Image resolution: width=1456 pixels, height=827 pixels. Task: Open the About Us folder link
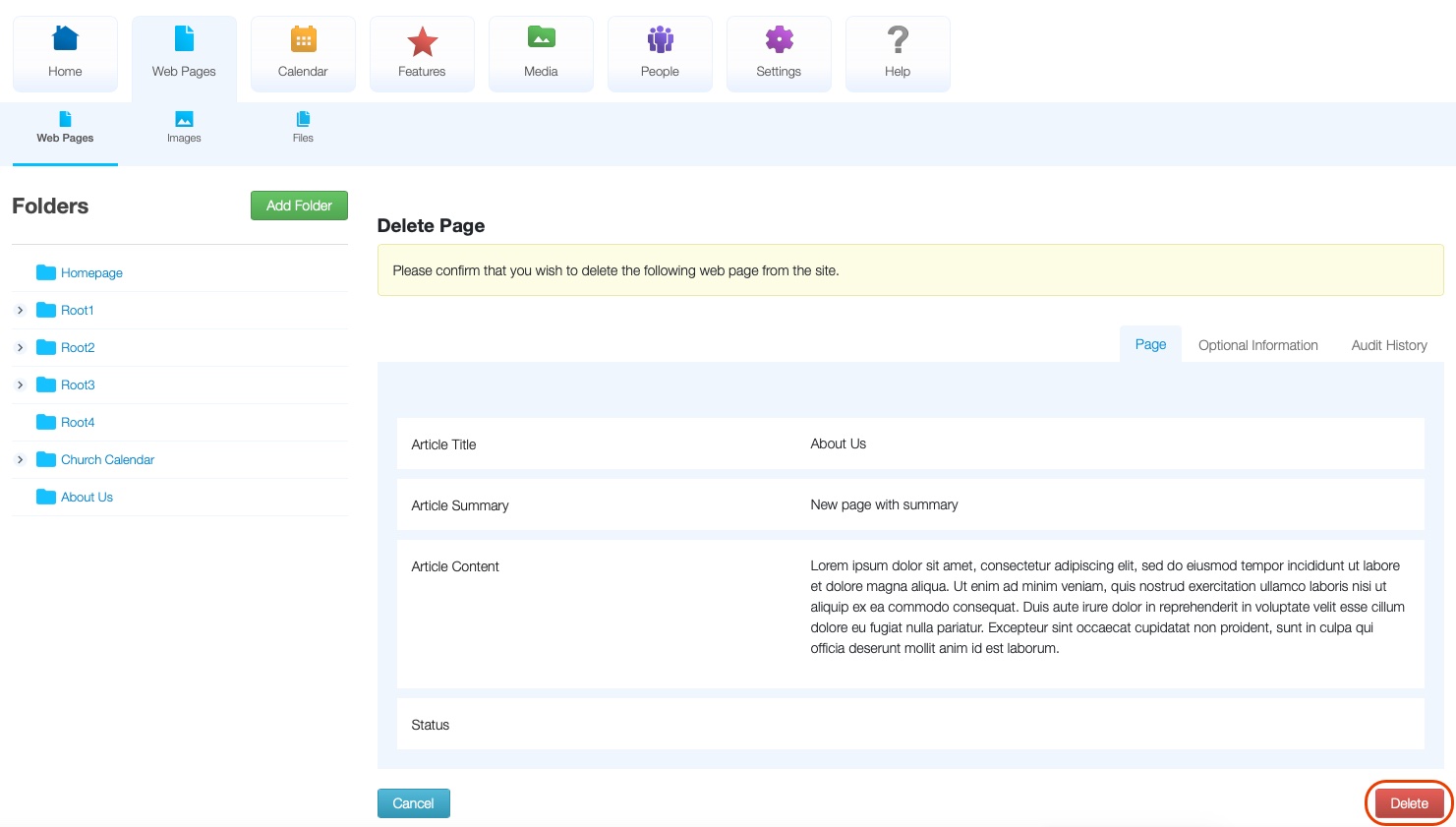(87, 497)
